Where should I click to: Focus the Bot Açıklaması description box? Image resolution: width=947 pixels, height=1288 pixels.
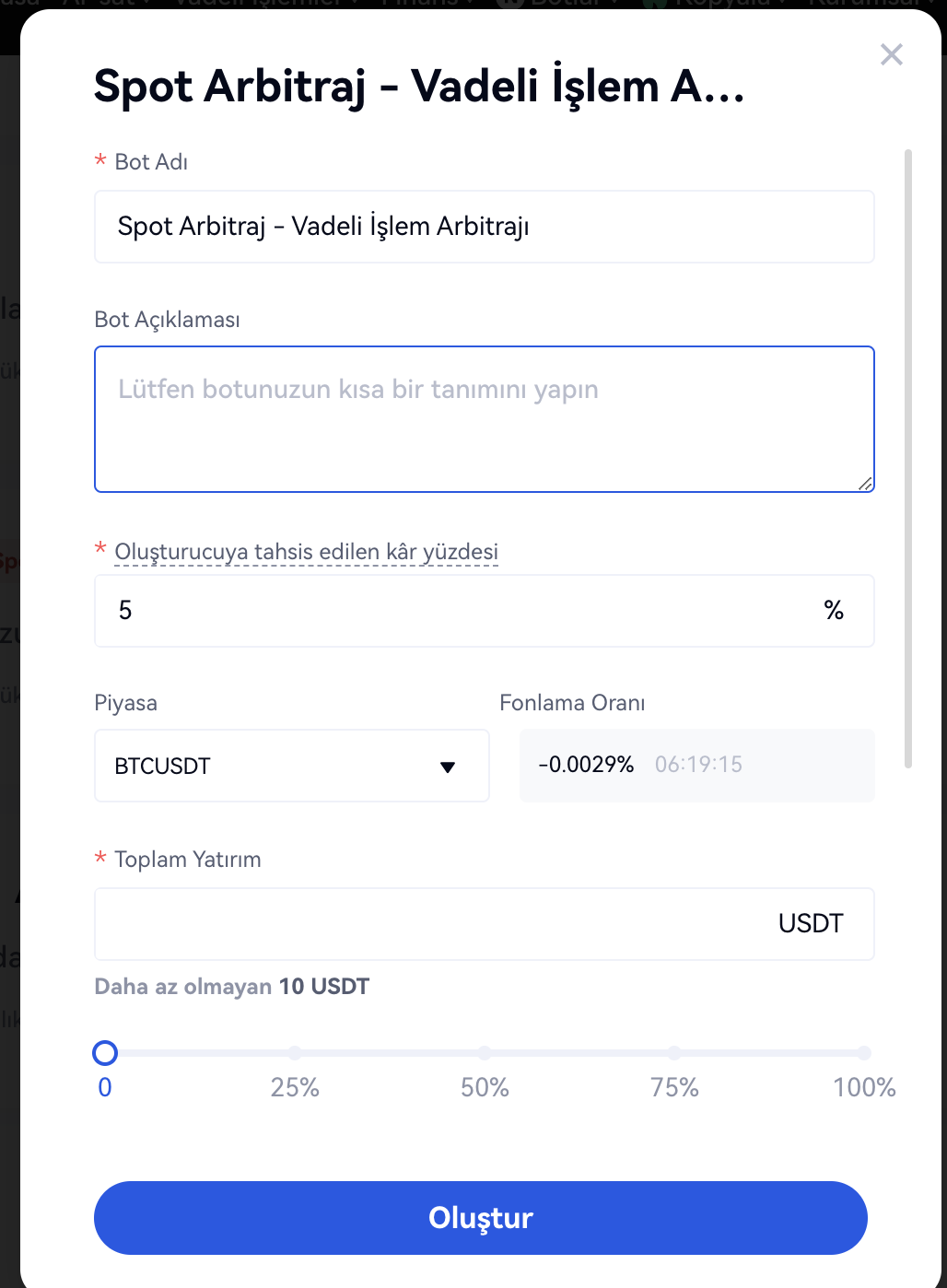coord(484,419)
